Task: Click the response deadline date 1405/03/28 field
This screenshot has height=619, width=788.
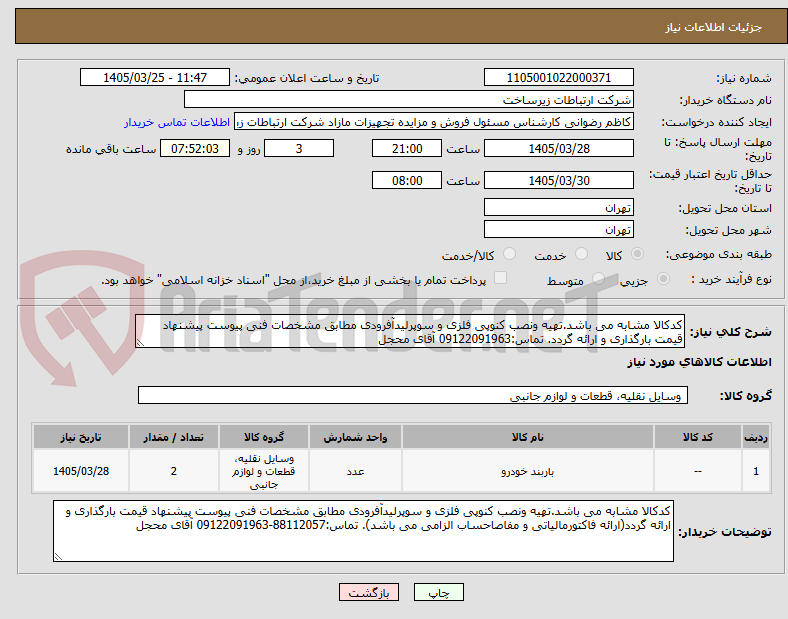Action: (558, 149)
